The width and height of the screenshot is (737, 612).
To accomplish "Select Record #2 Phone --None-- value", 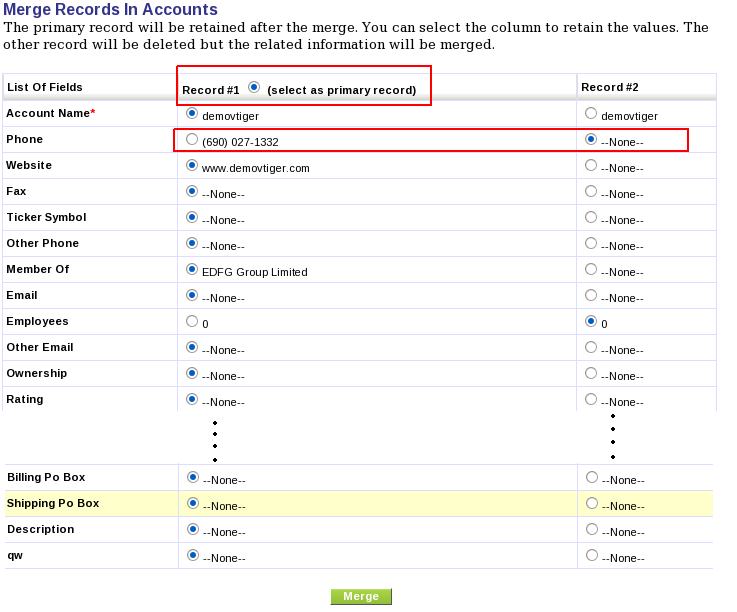I will pos(591,140).
